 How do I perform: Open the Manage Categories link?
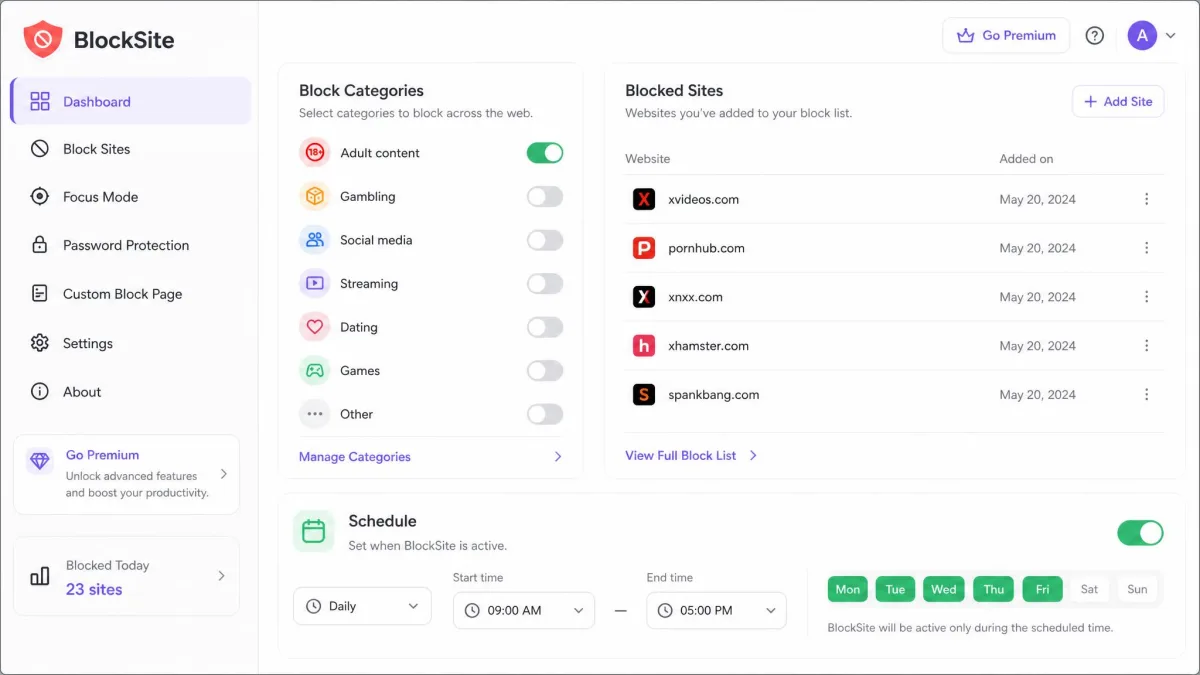(x=354, y=456)
